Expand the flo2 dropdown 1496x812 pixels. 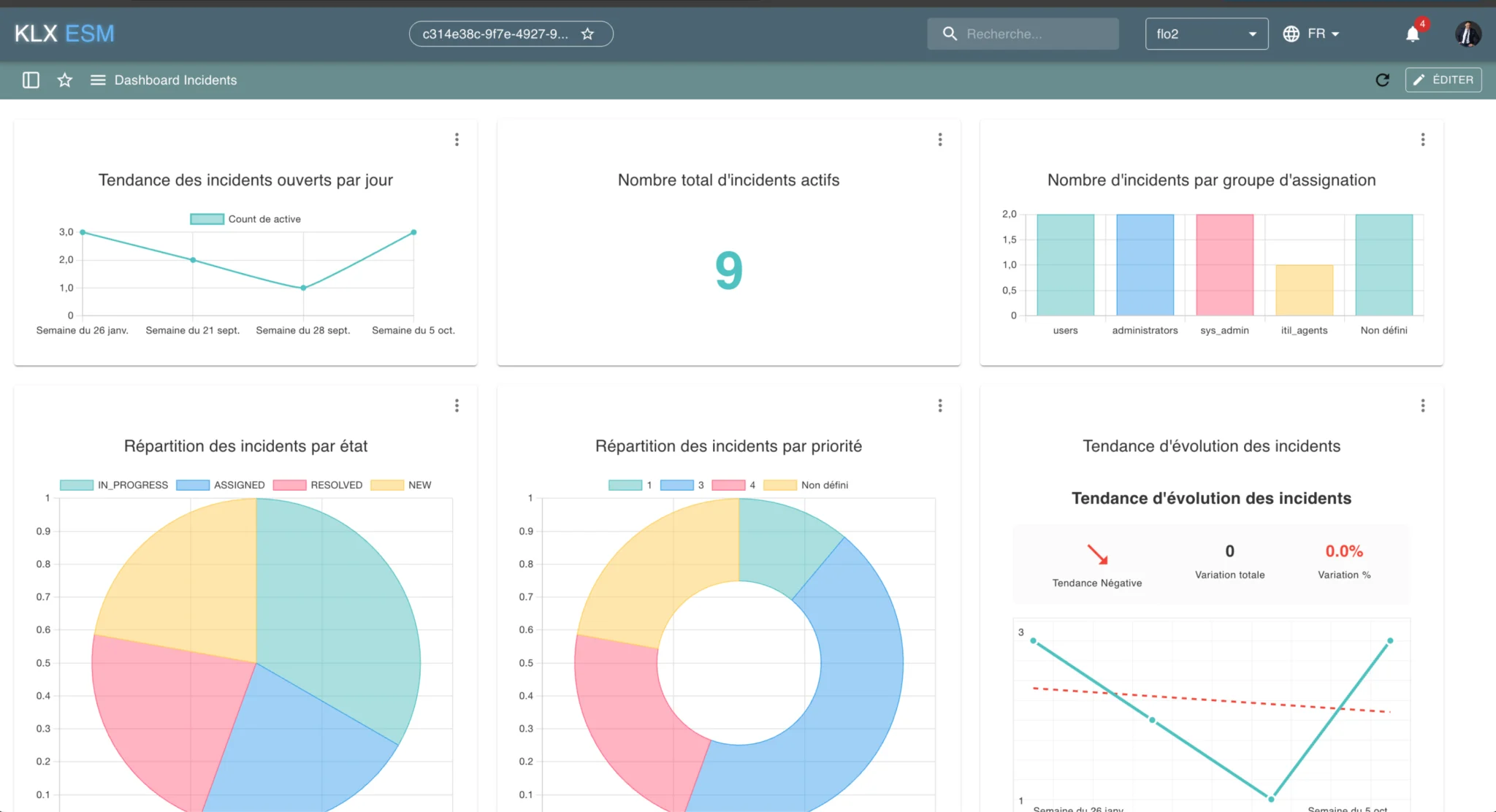point(1206,34)
